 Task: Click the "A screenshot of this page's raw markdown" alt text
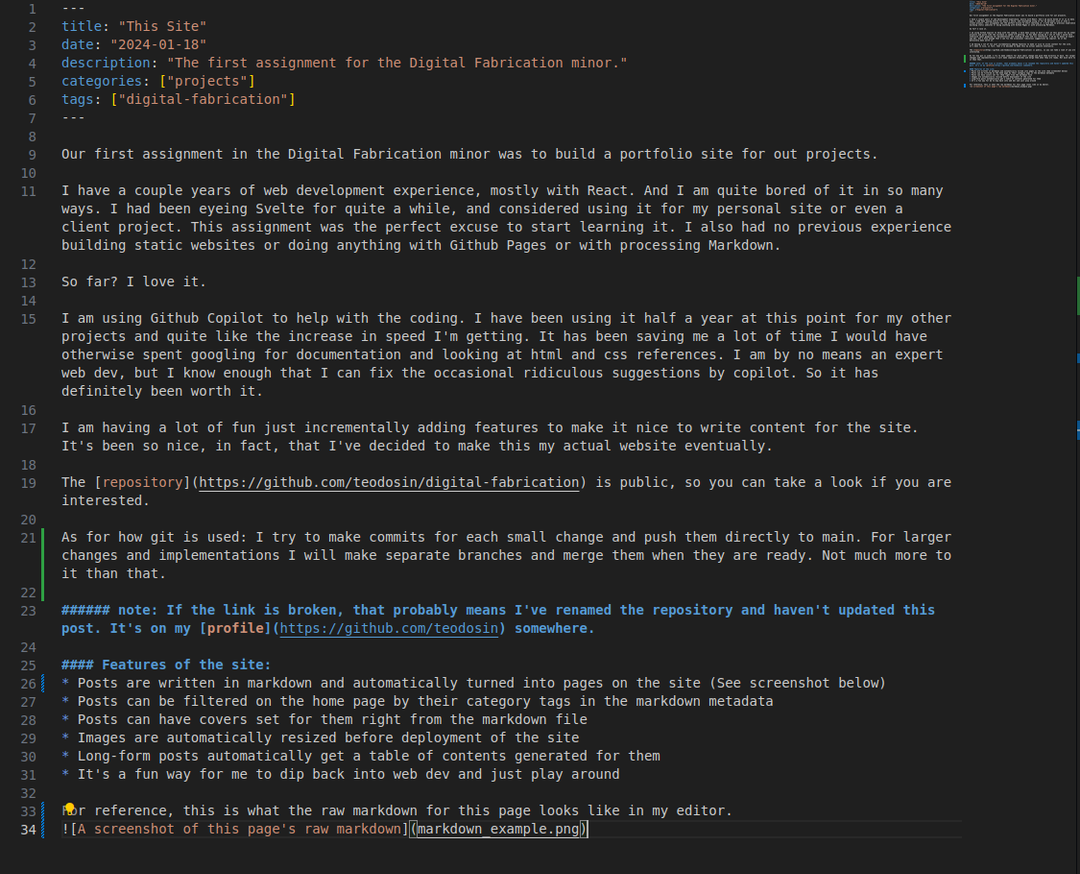pyautogui.click(x=239, y=829)
